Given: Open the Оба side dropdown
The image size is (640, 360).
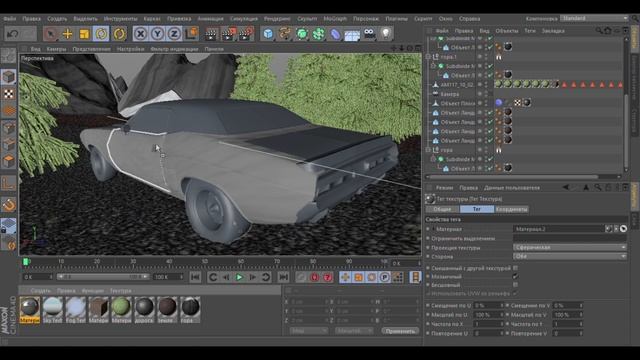Looking at the screenshot, I should pos(569,256).
